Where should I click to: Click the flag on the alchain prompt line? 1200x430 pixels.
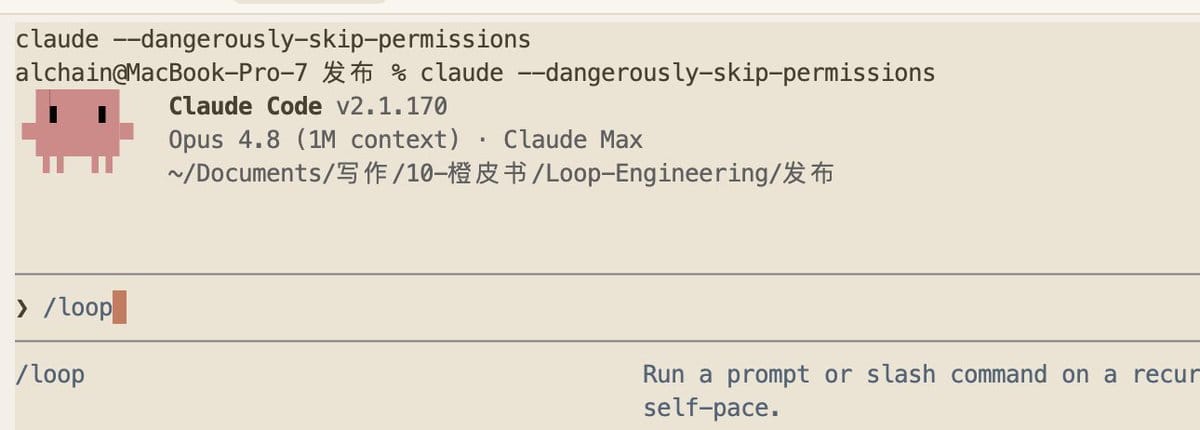coord(727,73)
